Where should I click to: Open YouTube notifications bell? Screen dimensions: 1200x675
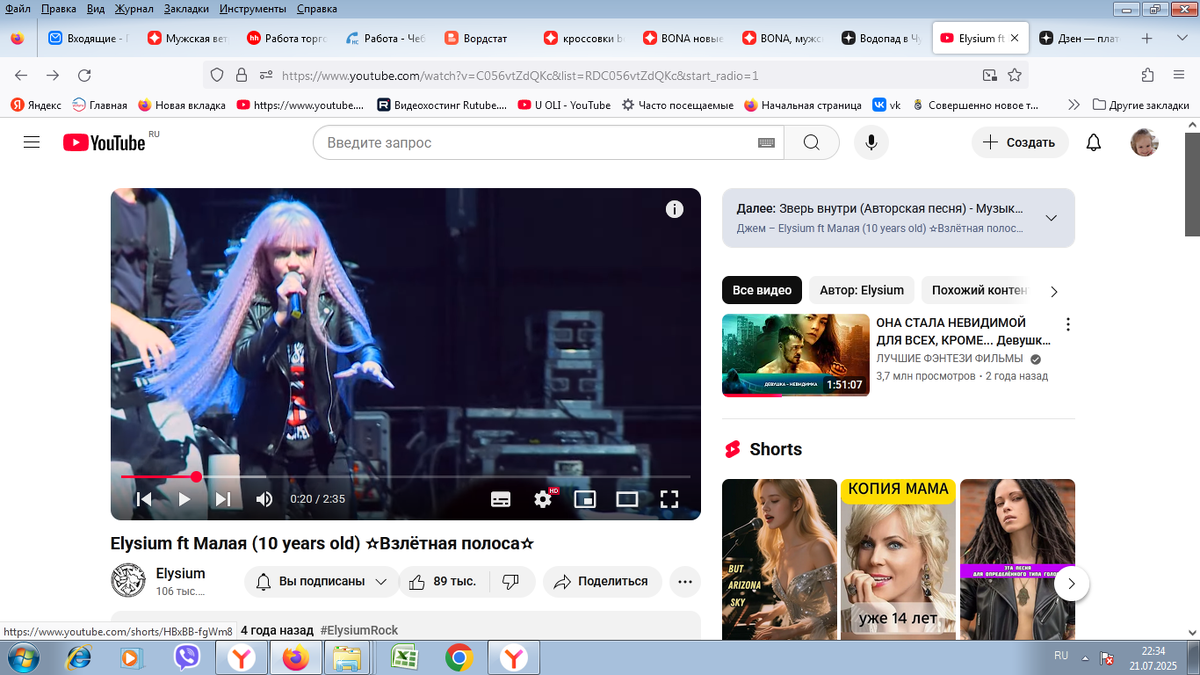(1094, 143)
